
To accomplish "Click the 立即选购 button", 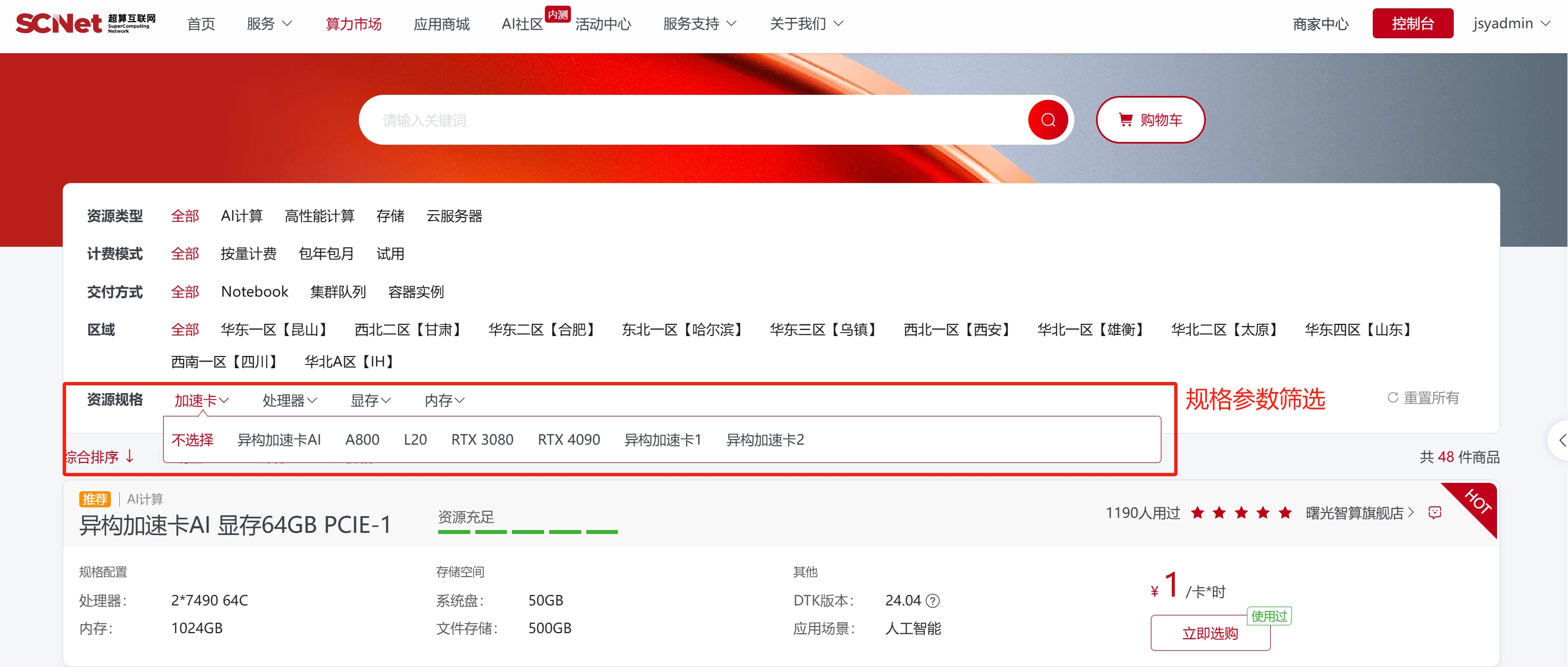I will 1210,633.
